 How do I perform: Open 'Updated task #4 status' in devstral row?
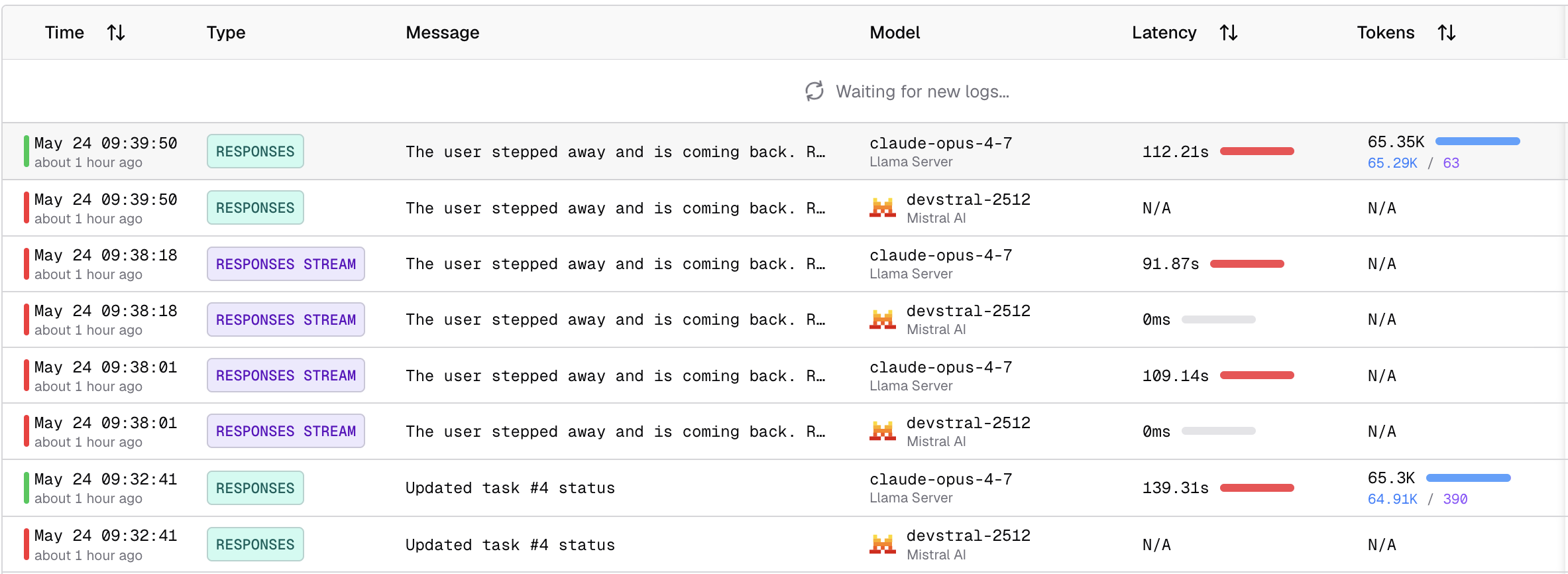tap(510, 545)
